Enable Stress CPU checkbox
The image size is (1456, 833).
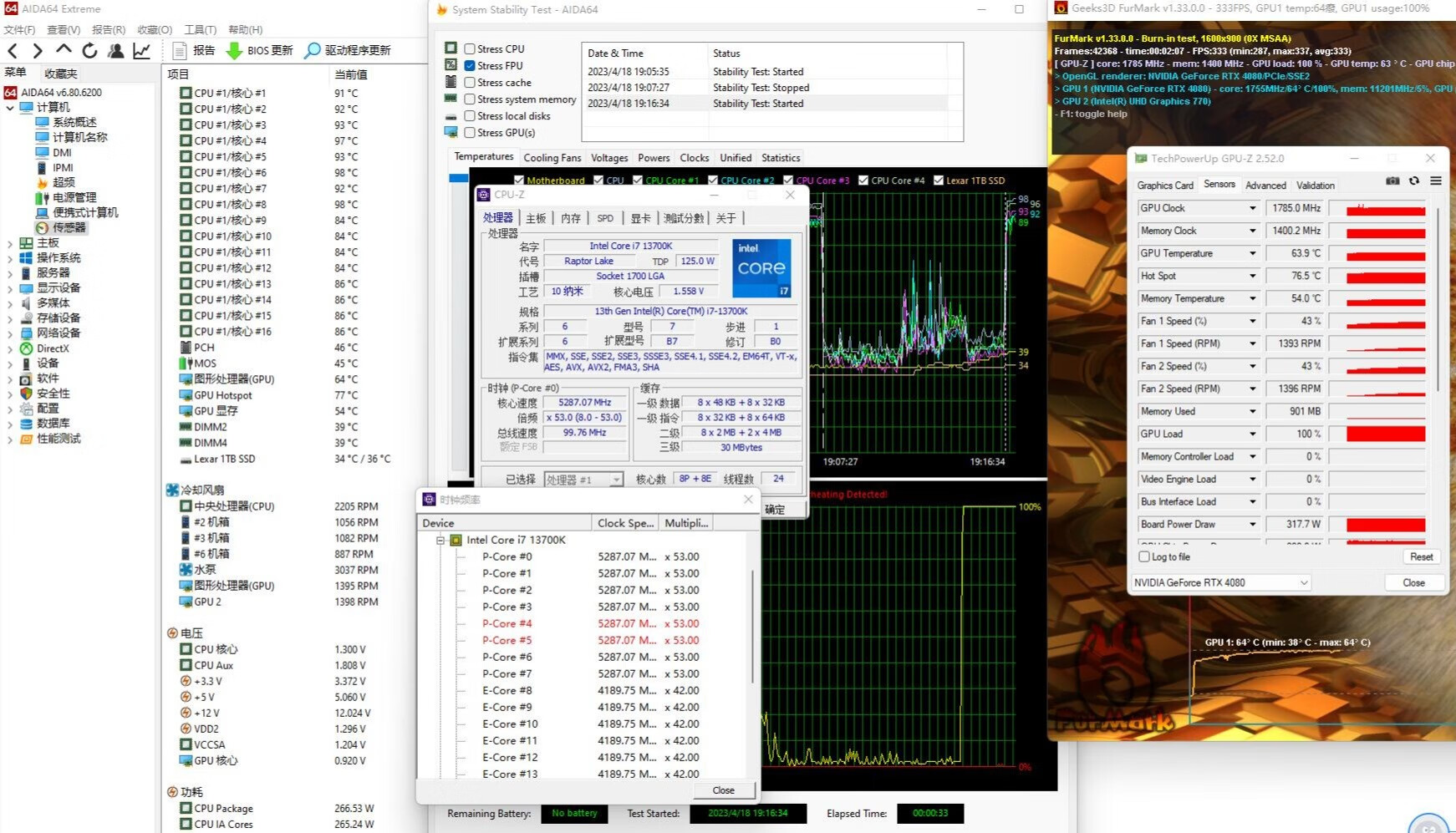[x=470, y=49]
